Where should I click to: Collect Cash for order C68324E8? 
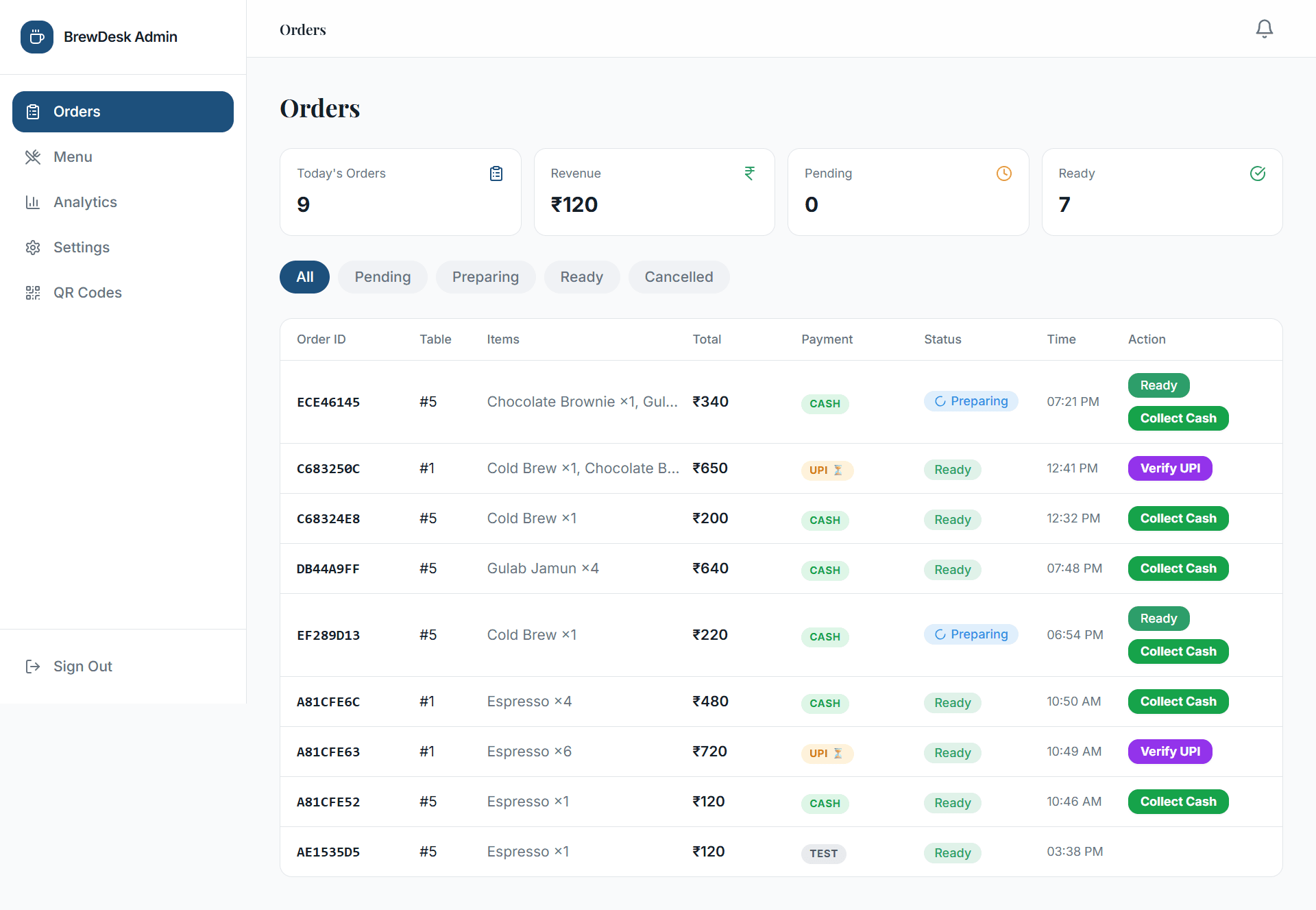pyautogui.click(x=1178, y=518)
